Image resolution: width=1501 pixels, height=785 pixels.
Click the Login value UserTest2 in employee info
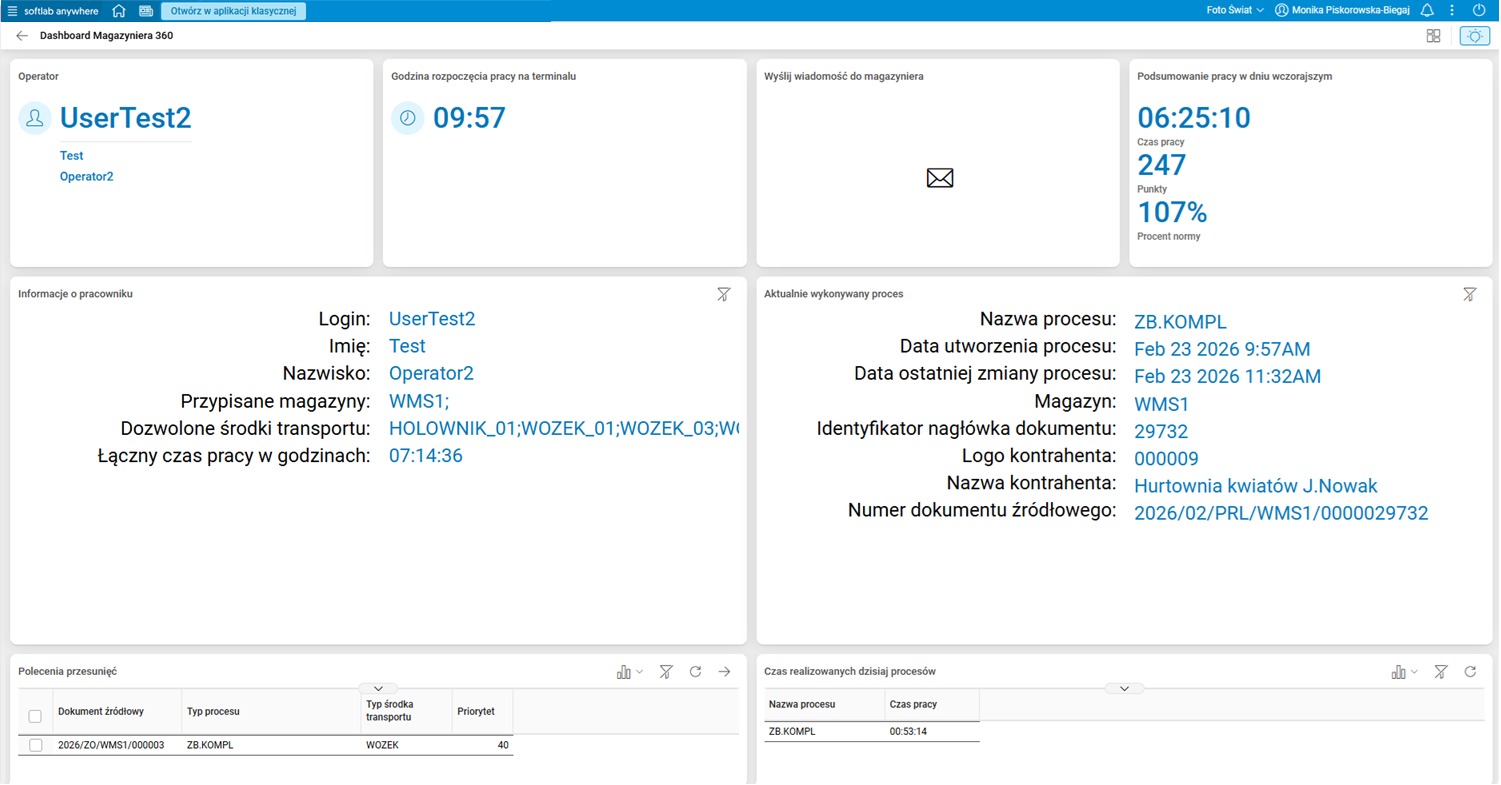click(x=432, y=319)
